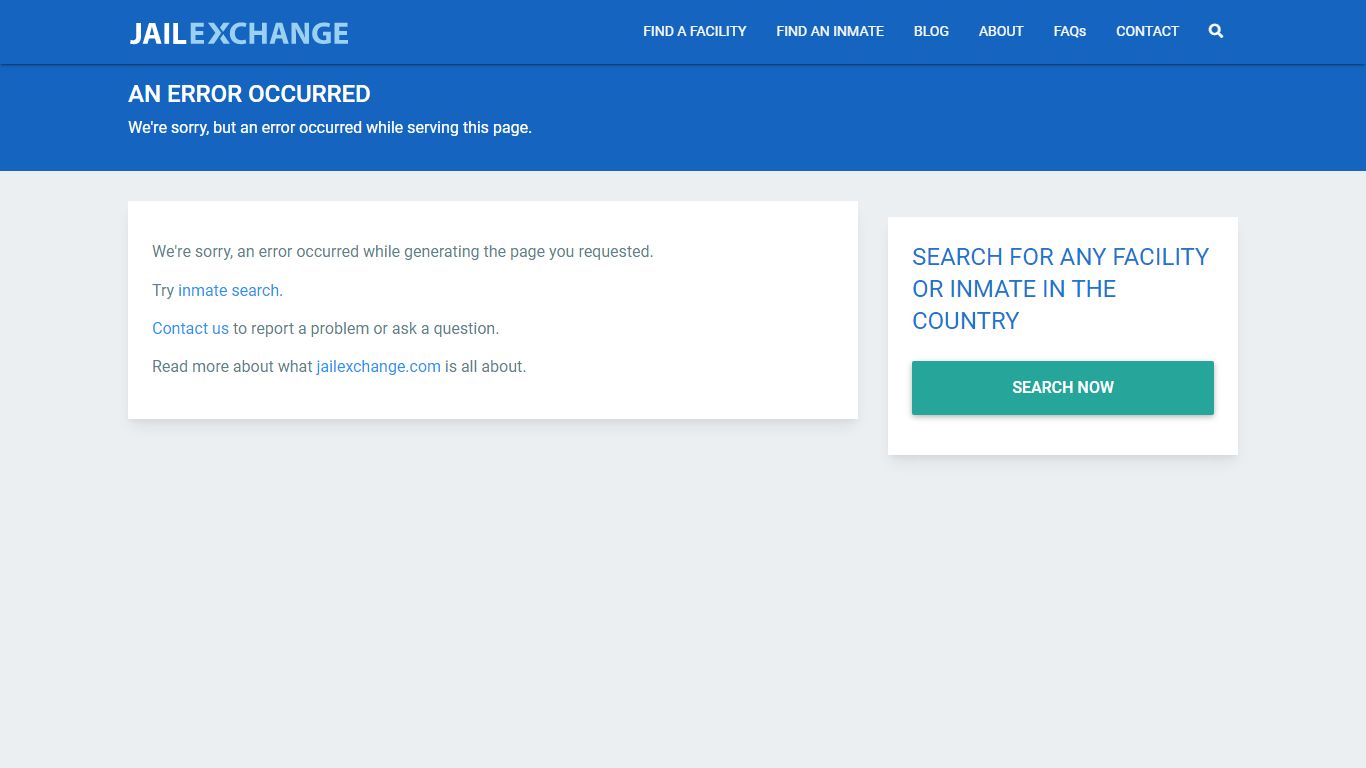This screenshot has height=768, width=1366.
Task: Click the 'Read more about what' text
Action: [232, 366]
